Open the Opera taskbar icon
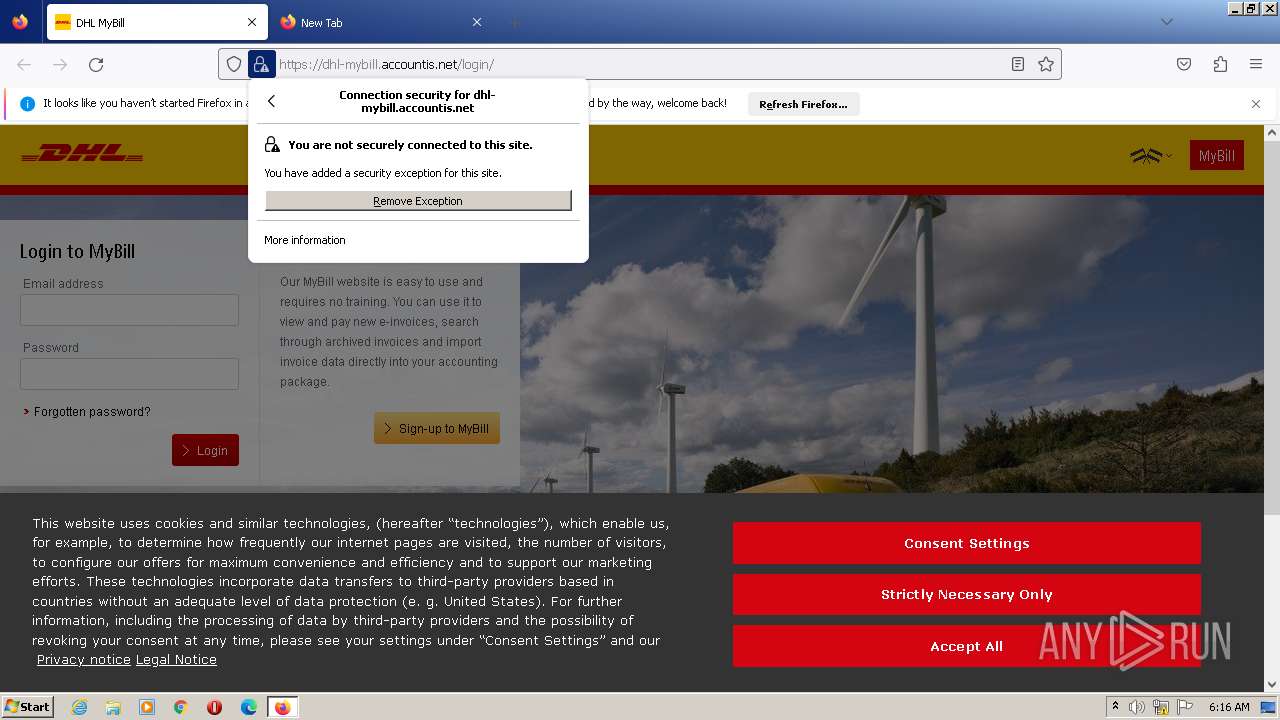The image size is (1280, 720). pyautogui.click(x=214, y=707)
